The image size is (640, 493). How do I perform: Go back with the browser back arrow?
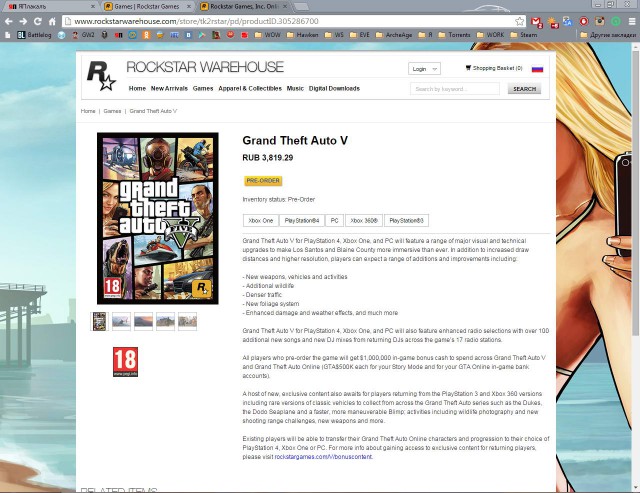(9, 21)
